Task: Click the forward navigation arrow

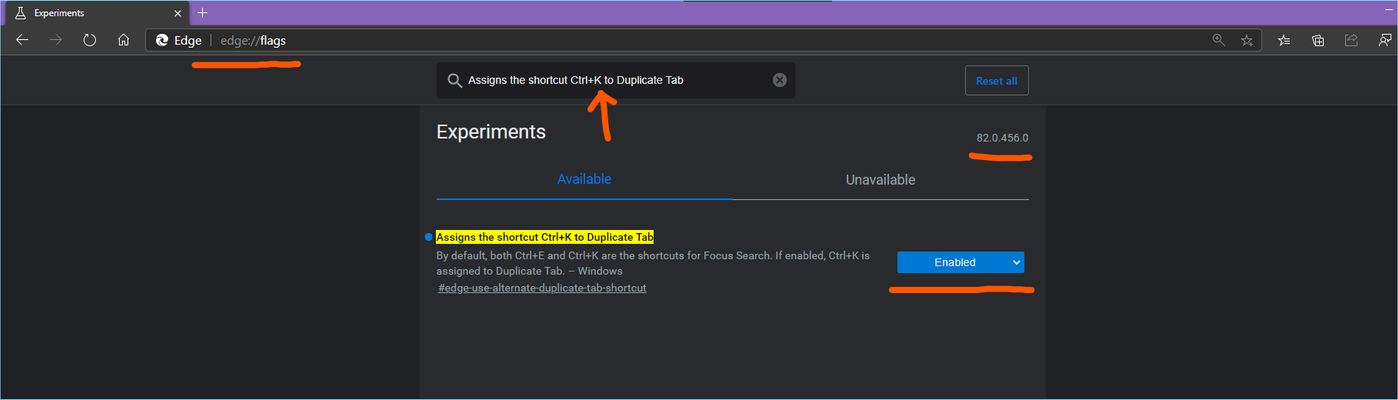Action: (x=56, y=41)
